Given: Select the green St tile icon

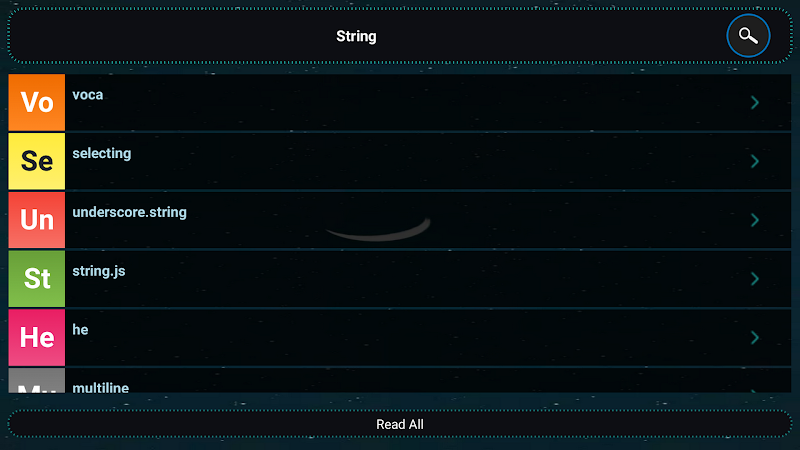Looking at the screenshot, I should [37, 279].
